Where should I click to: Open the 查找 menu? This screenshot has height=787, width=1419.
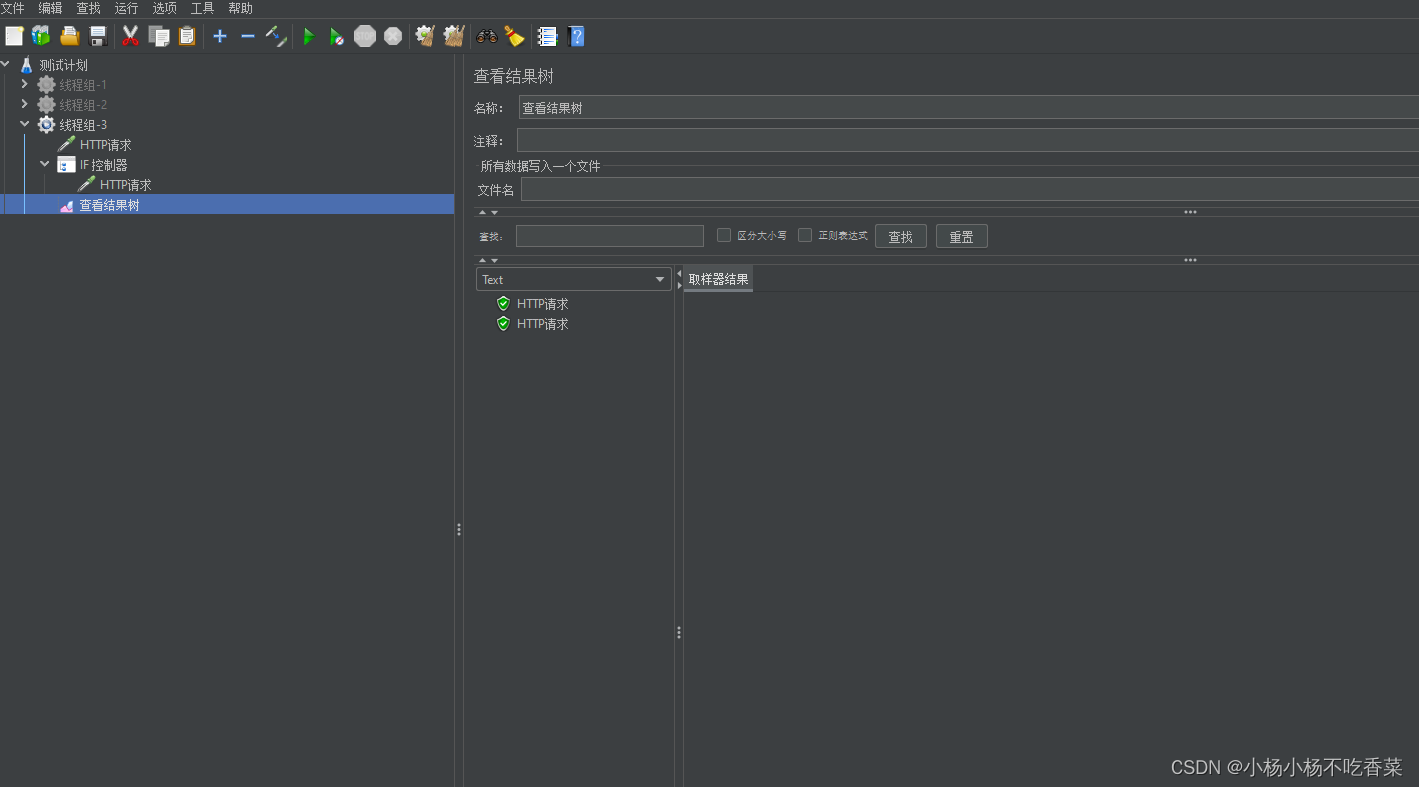click(x=89, y=8)
